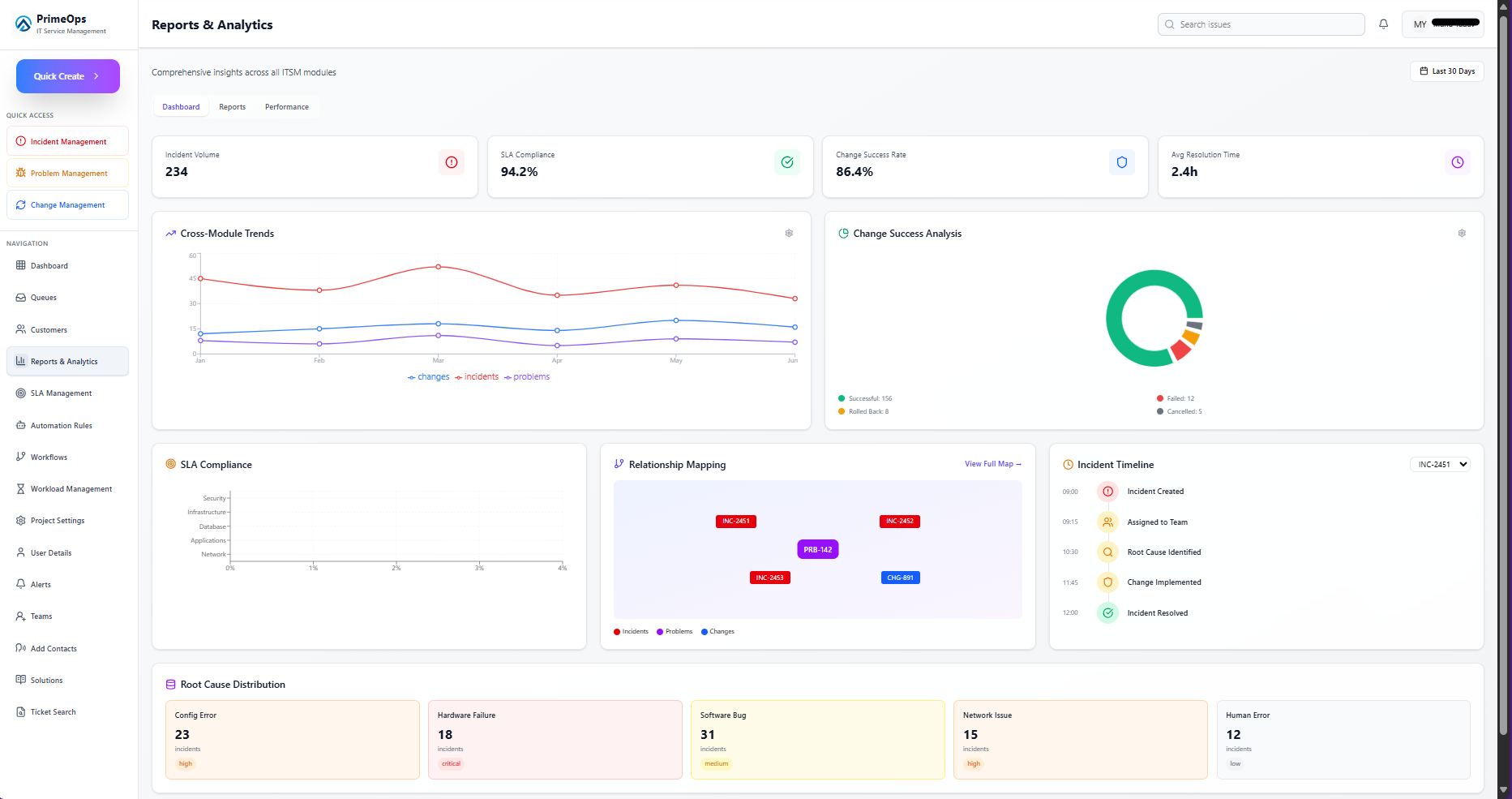Toggle the incidents series in chart legend
This screenshot has height=799, width=1512.
(x=477, y=377)
